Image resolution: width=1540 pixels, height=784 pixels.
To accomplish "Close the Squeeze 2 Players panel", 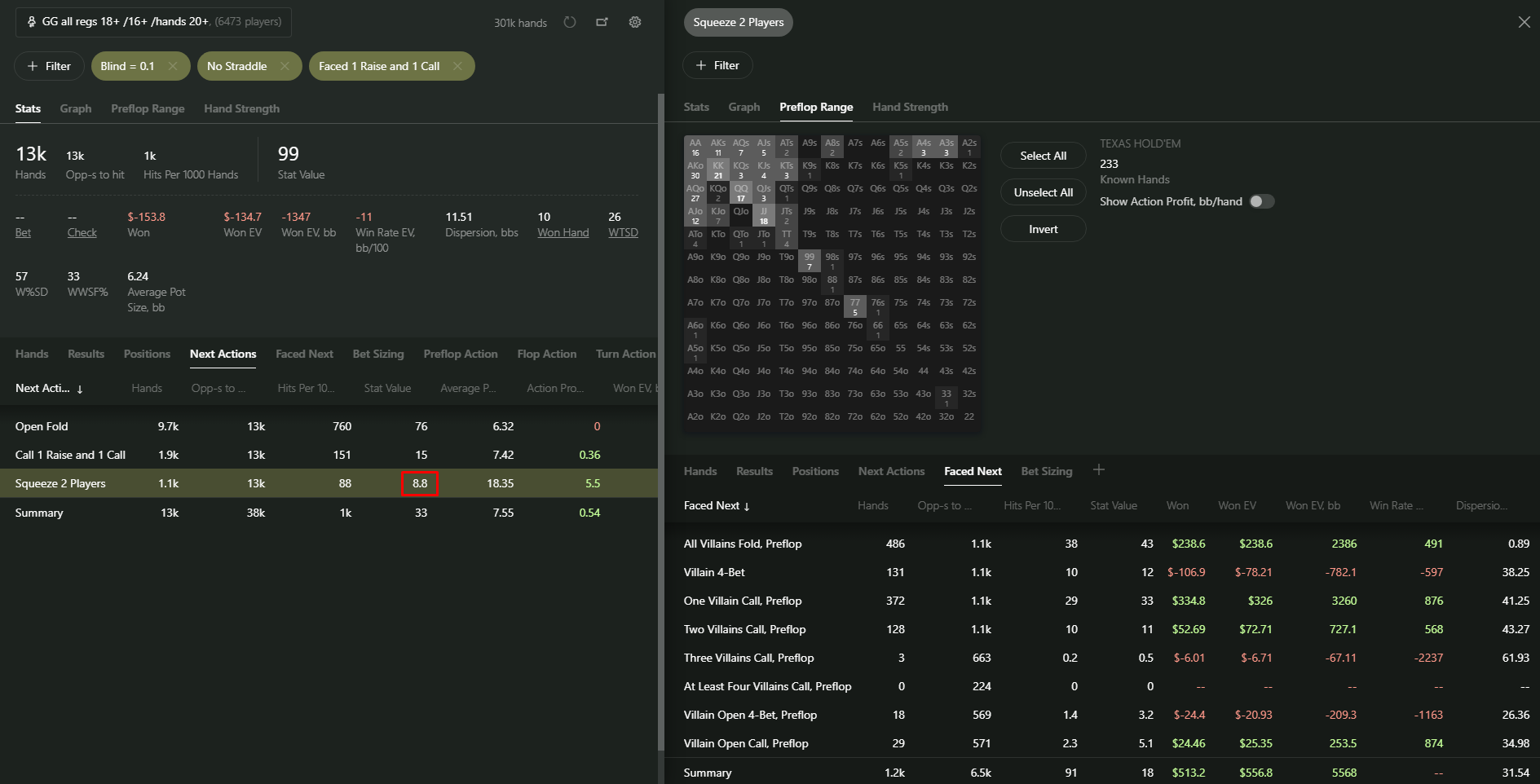I will pyautogui.click(x=1524, y=22).
